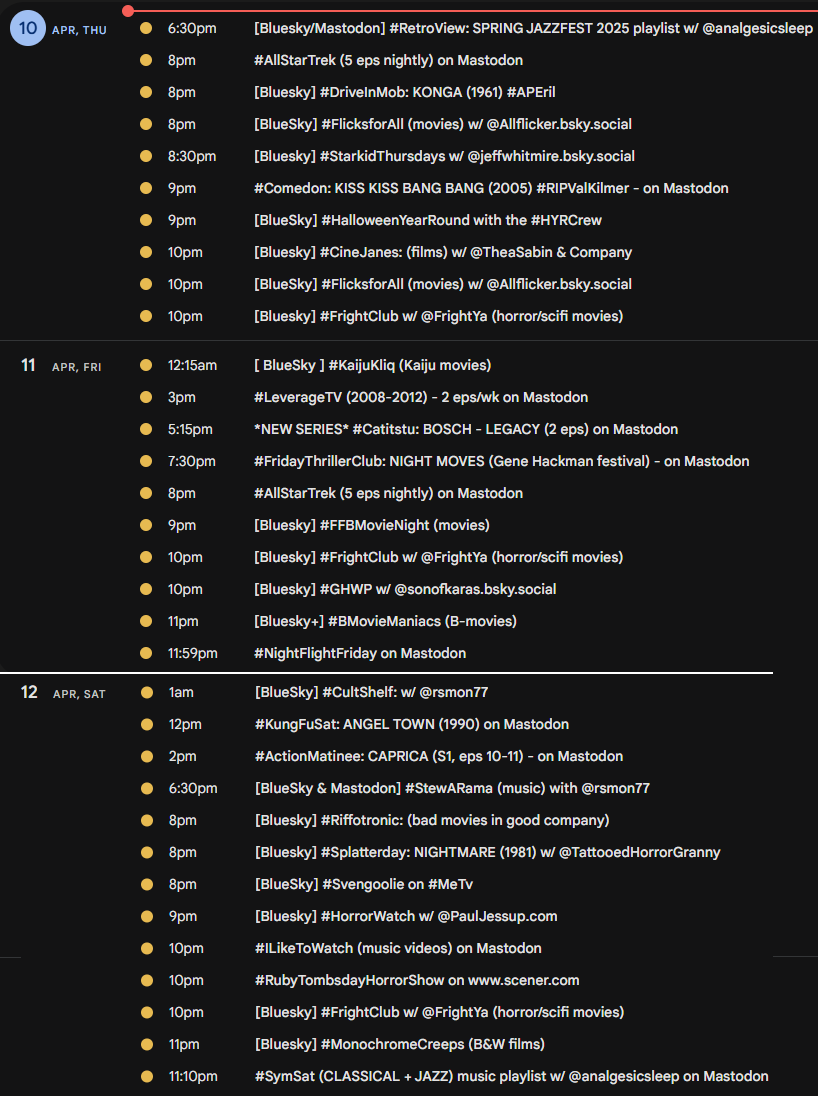Select the date 11 Apr, Fri
This screenshot has width=818, height=1096.
[x=28, y=366]
